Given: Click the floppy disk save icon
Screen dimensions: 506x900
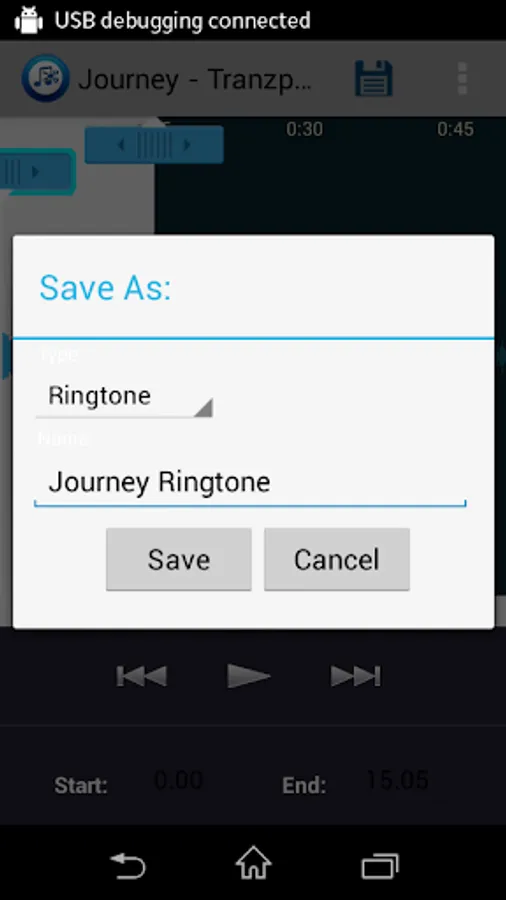Looking at the screenshot, I should 373,78.
